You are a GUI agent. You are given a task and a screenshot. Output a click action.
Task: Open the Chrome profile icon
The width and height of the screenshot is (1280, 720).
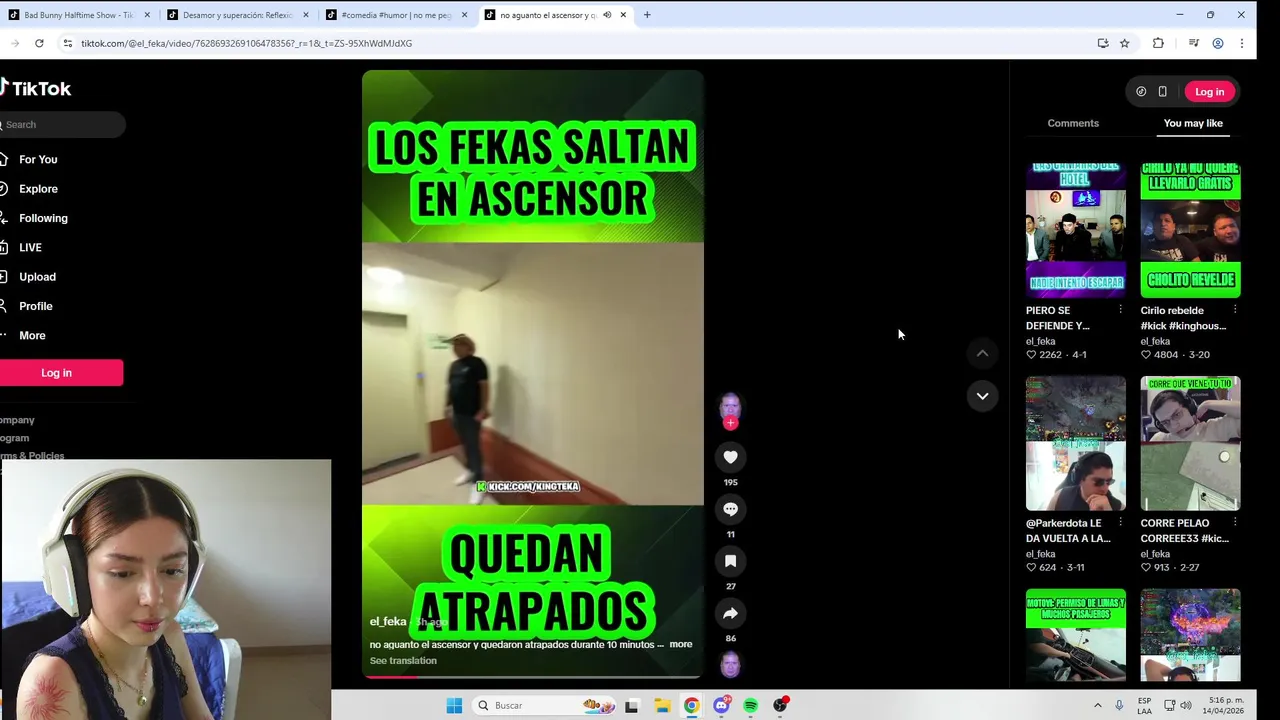[x=1217, y=43]
